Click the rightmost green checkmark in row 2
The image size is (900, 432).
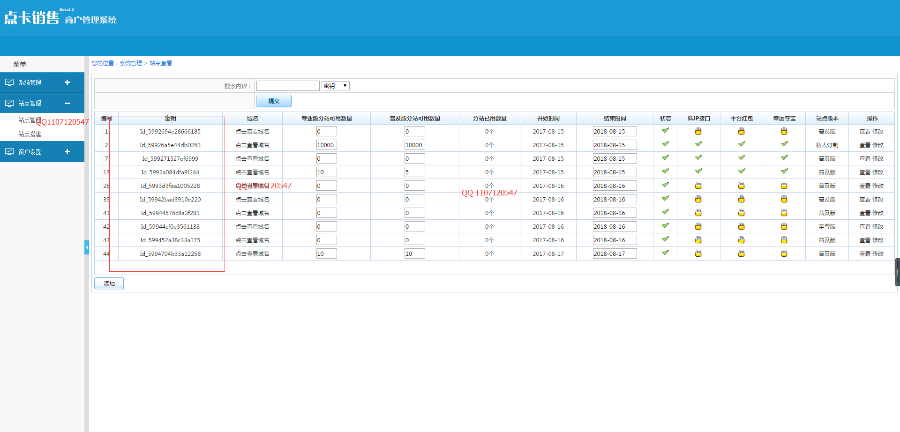coord(784,144)
